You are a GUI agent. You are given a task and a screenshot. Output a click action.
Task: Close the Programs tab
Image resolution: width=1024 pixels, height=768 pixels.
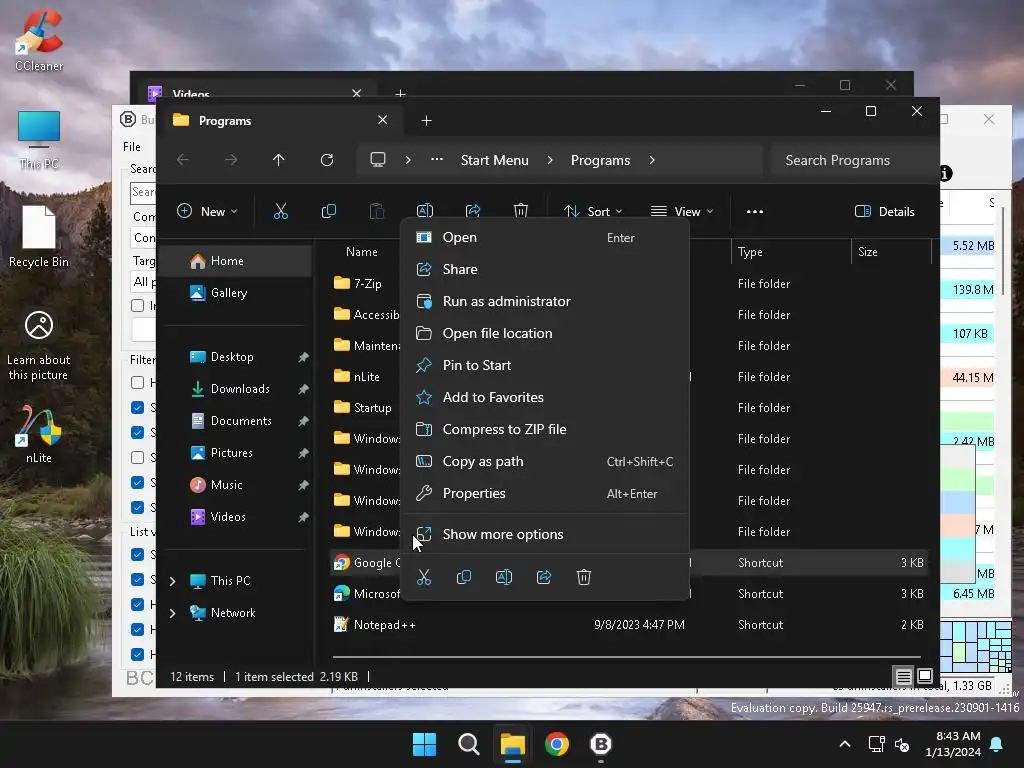pos(383,120)
